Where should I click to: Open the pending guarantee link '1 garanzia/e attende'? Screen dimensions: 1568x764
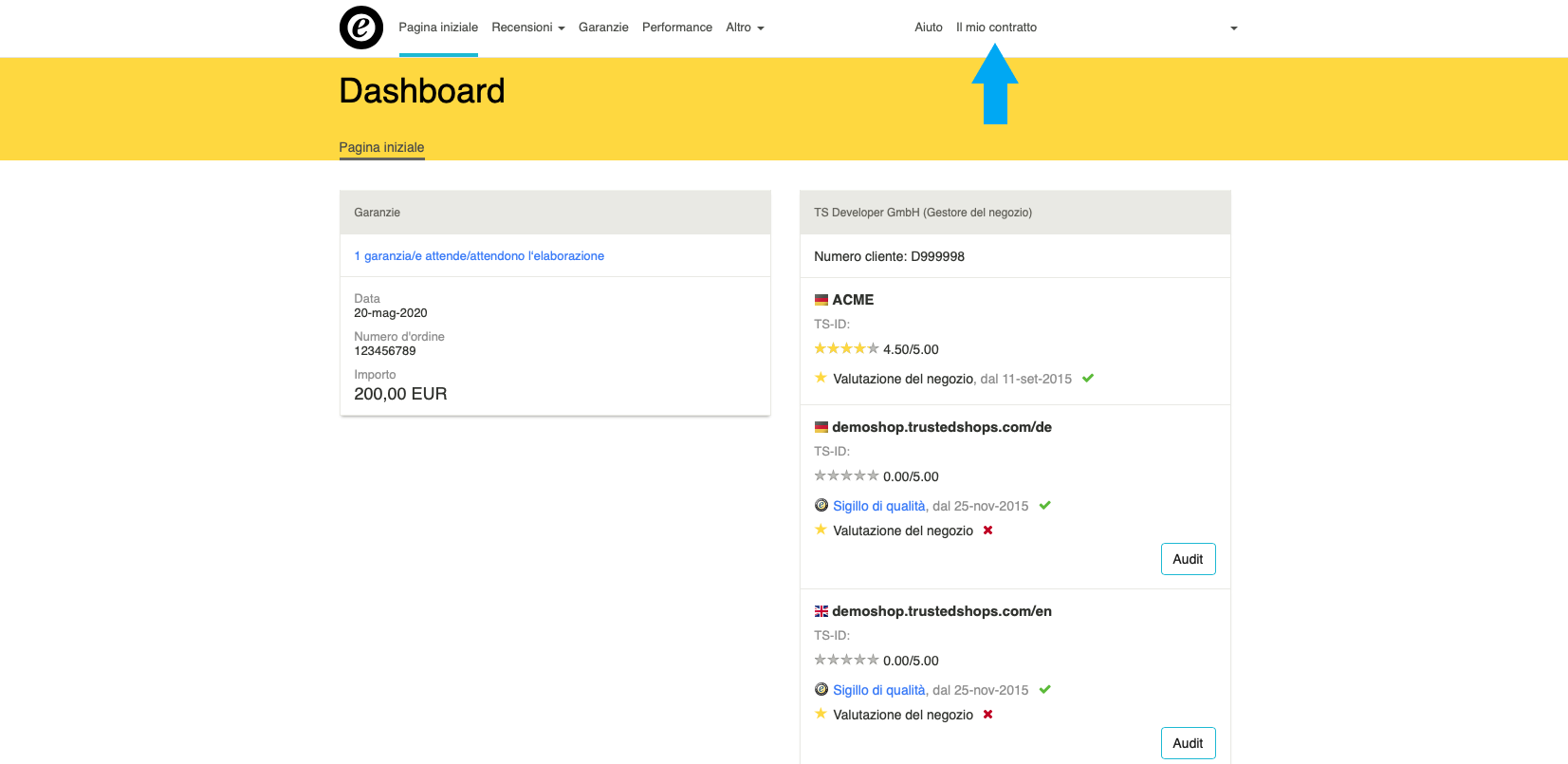(x=479, y=256)
